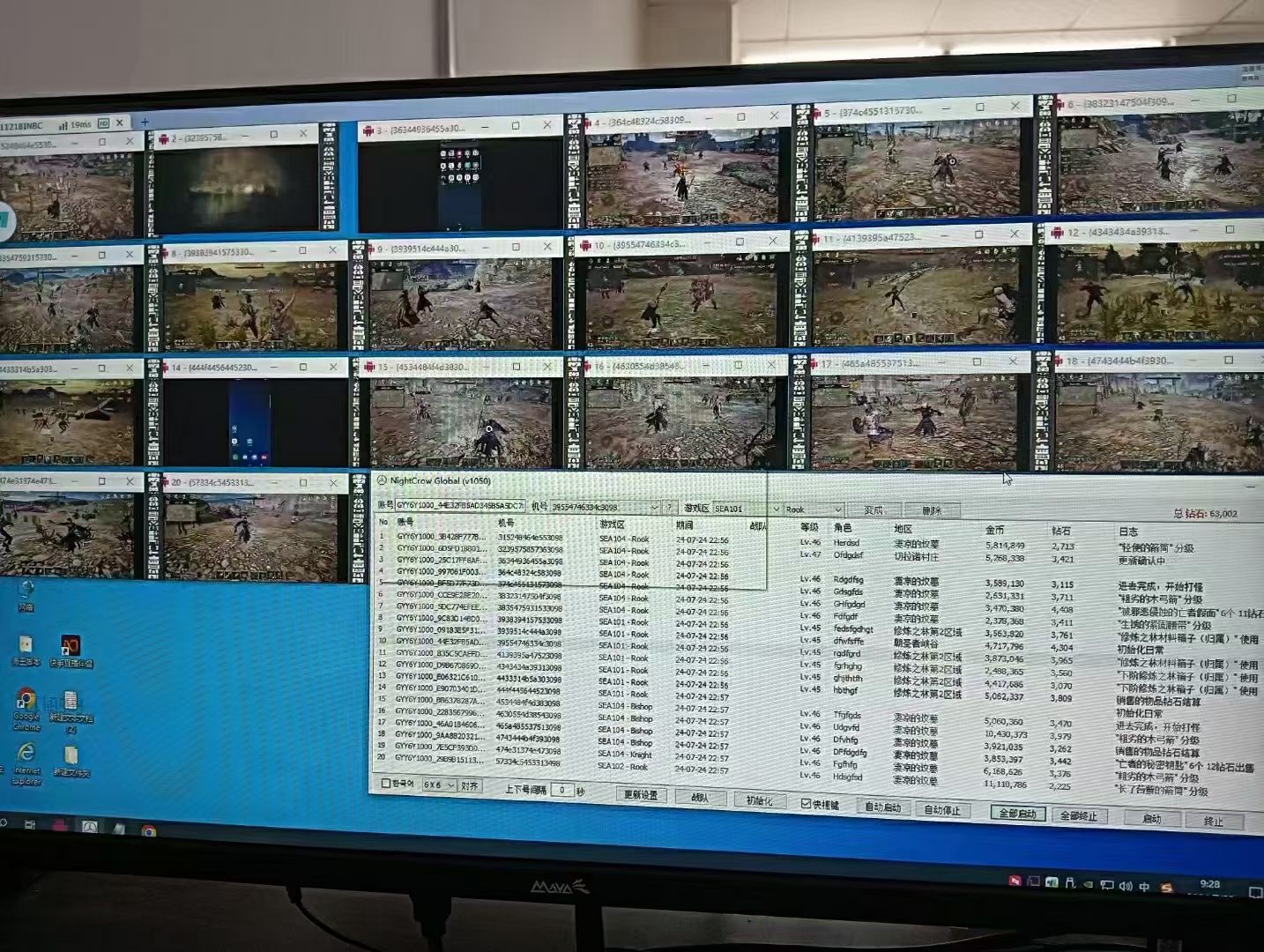Maximize emulator window 9
The height and width of the screenshot is (952, 1264).
pyautogui.click(x=516, y=248)
